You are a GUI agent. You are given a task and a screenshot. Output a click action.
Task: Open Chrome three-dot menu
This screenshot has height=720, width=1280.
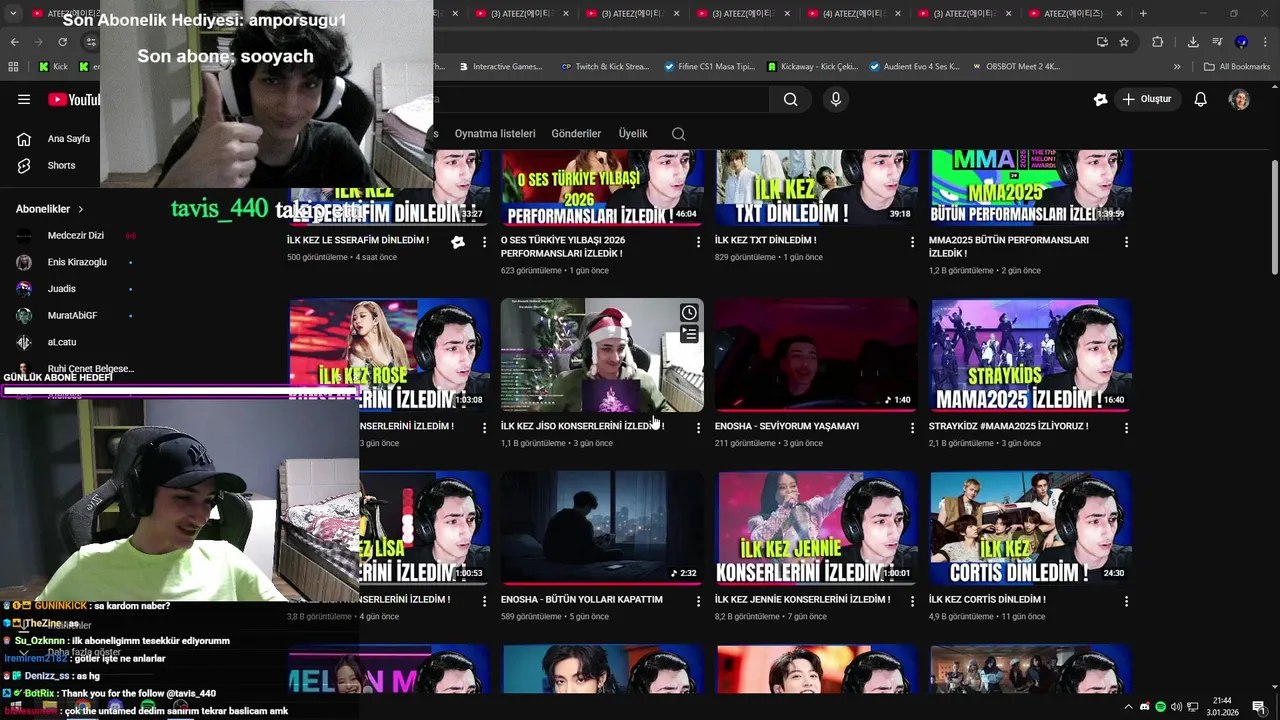1265,42
